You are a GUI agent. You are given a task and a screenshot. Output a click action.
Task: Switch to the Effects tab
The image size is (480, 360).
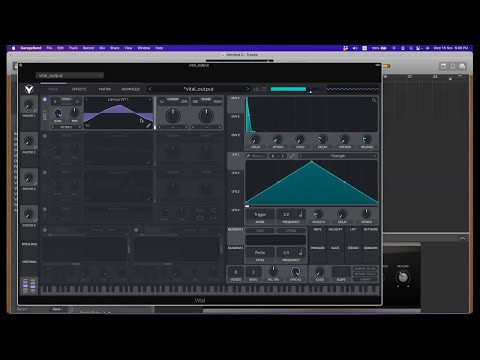(79, 89)
